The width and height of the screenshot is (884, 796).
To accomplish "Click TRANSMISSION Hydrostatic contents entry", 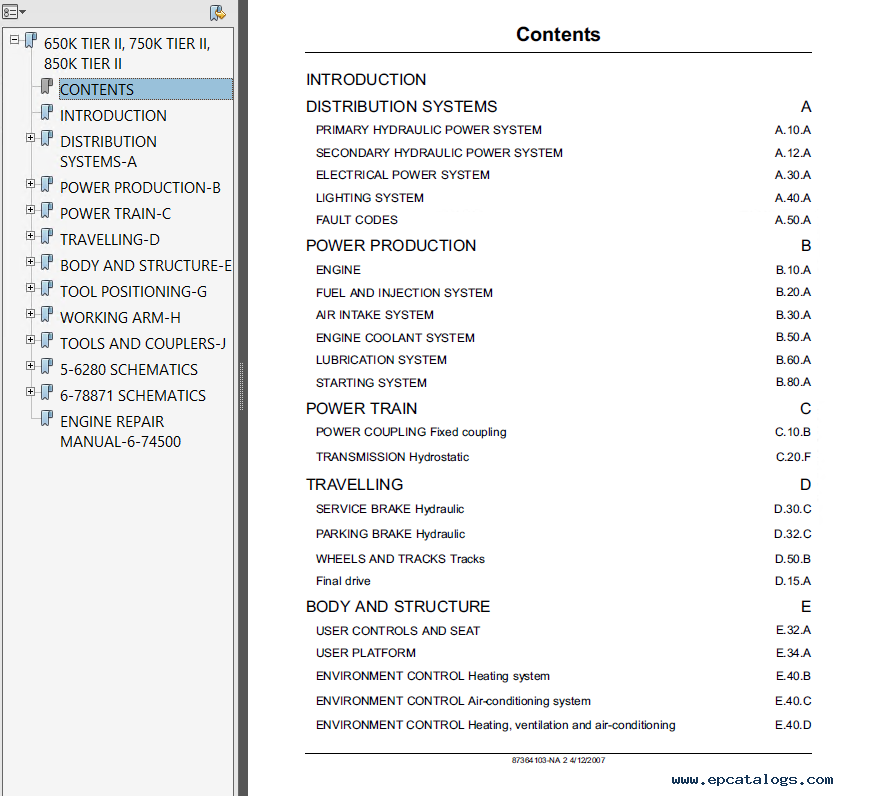I will [x=392, y=457].
